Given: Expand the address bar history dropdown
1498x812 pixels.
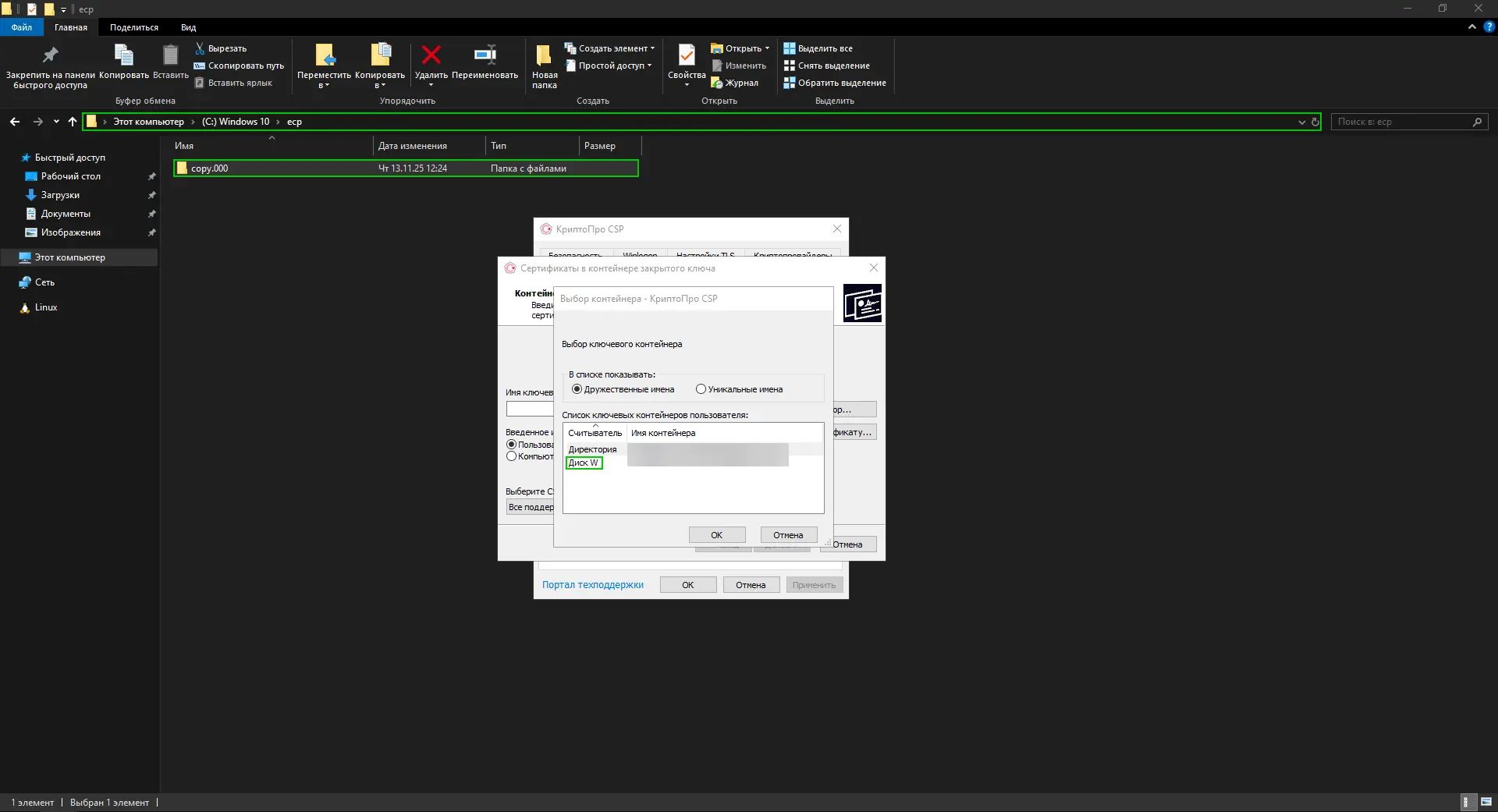Looking at the screenshot, I should [1301, 122].
